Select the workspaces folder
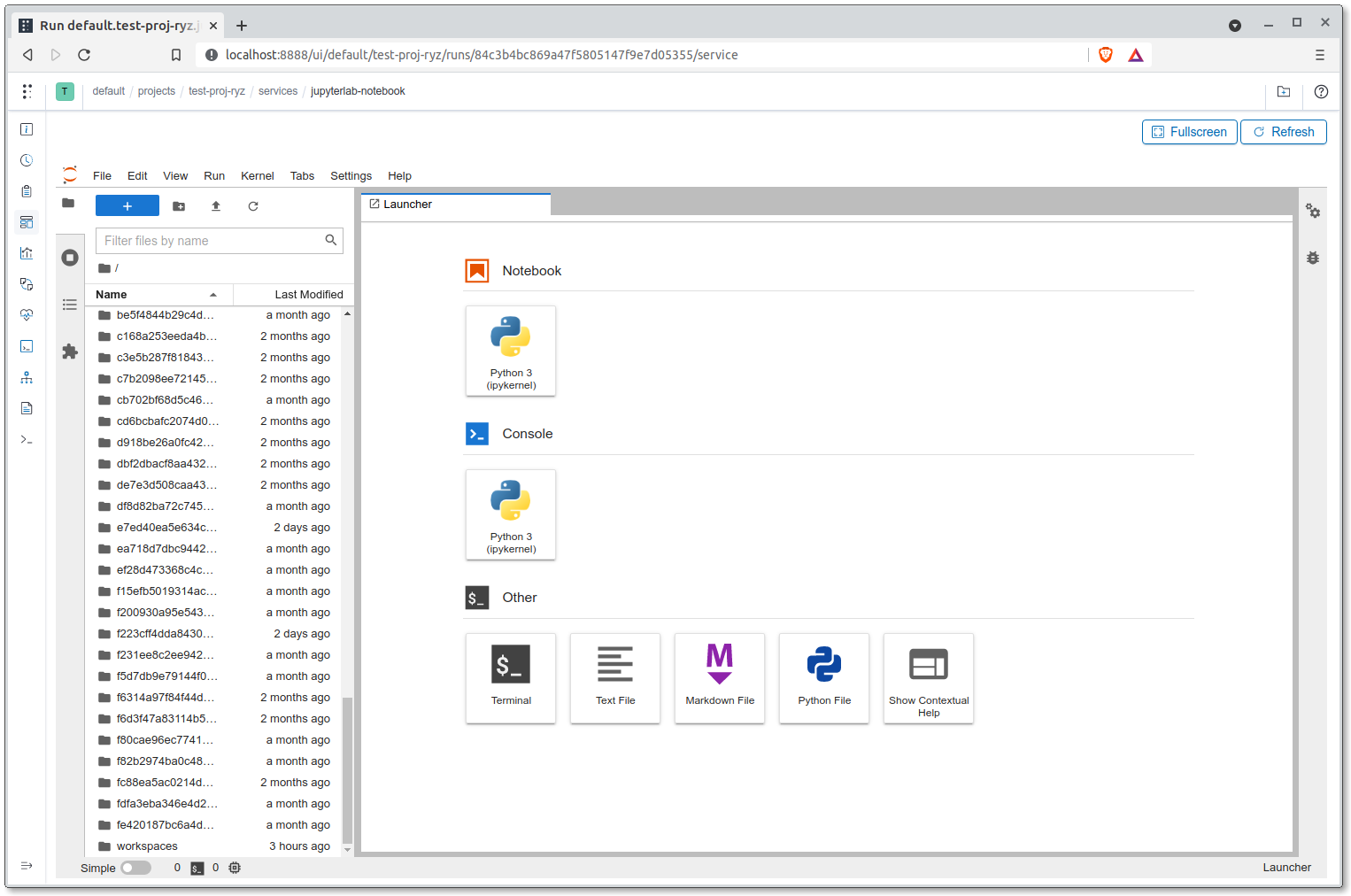The width and height of the screenshot is (1351, 896). (214, 846)
